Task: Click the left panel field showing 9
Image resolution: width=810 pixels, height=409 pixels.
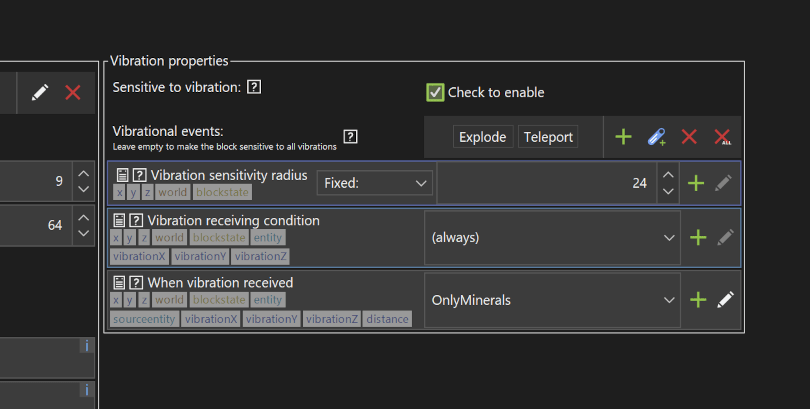Action: pos(36,181)
